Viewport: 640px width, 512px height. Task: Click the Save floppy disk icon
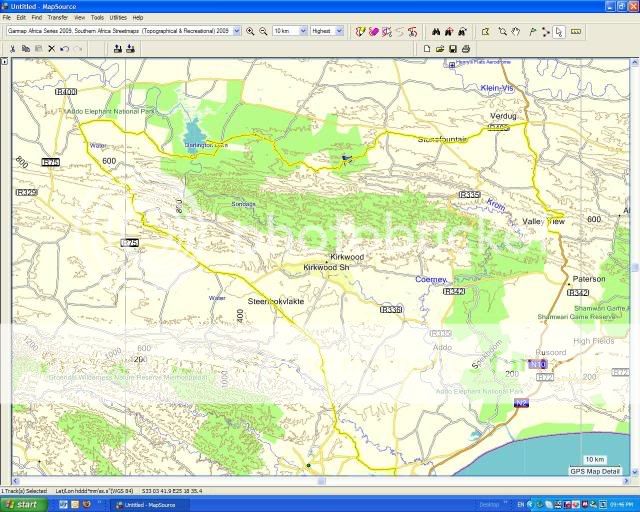(453, 49)
